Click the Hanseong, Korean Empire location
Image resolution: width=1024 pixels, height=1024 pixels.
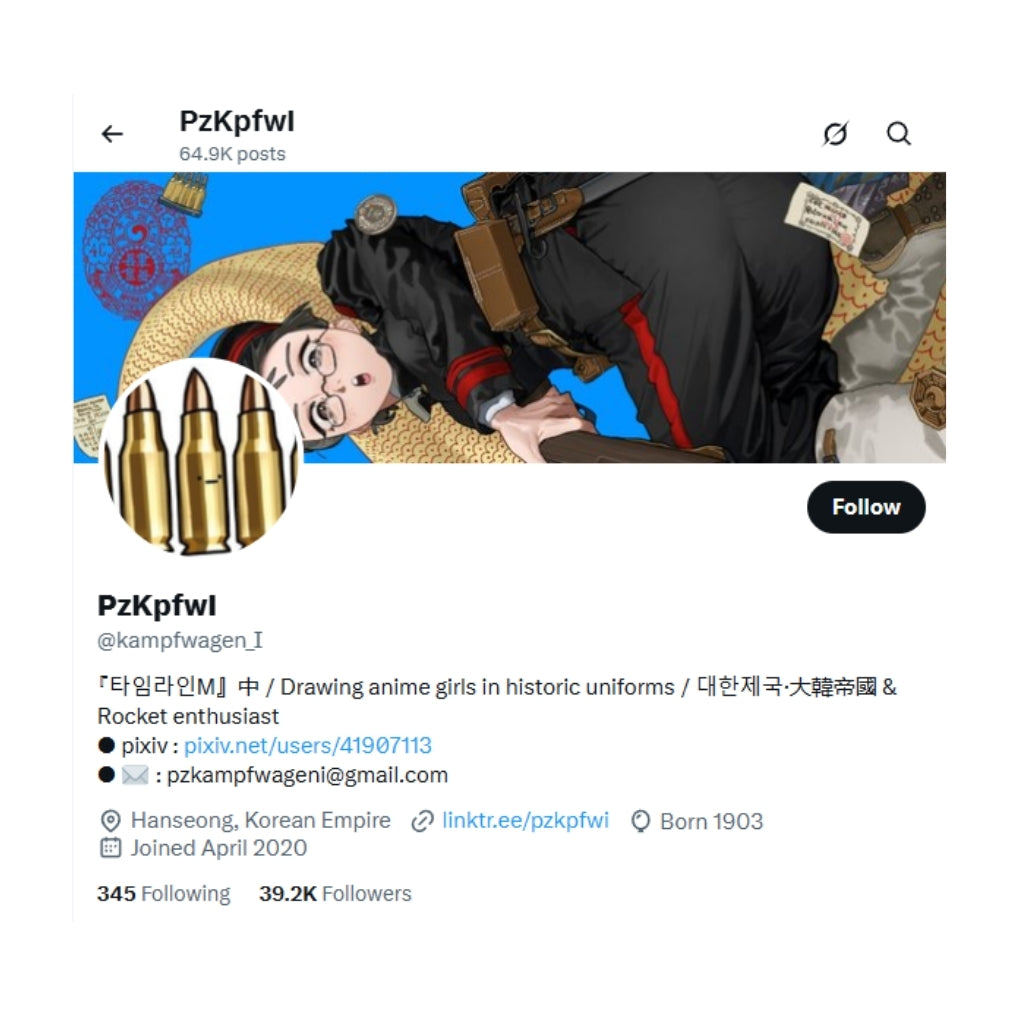(261, 820)
